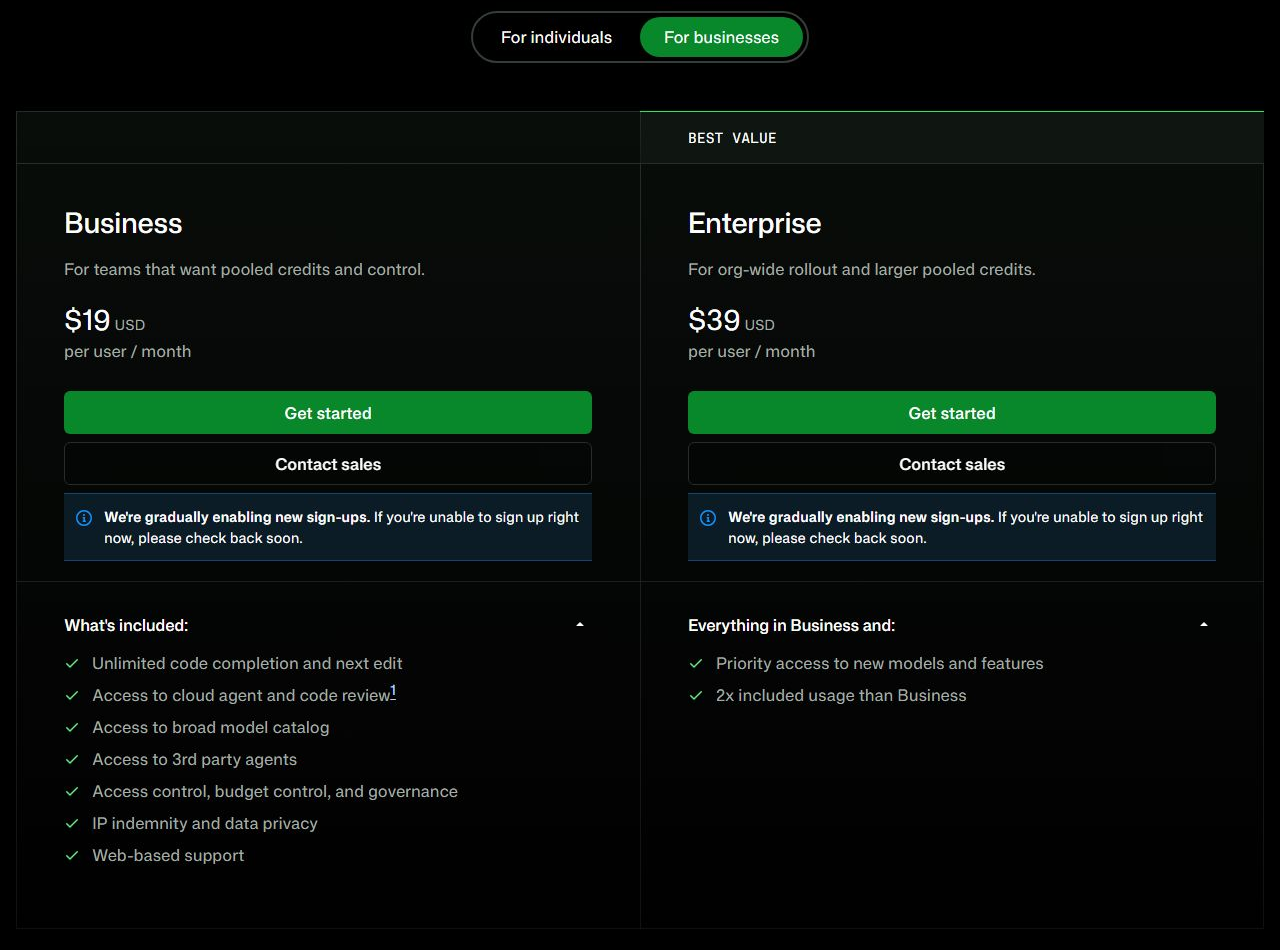The height and width of the screenshot is (950, 1280).
Task: Click Get started under Enterprise plan
Action: pos(952,413)
